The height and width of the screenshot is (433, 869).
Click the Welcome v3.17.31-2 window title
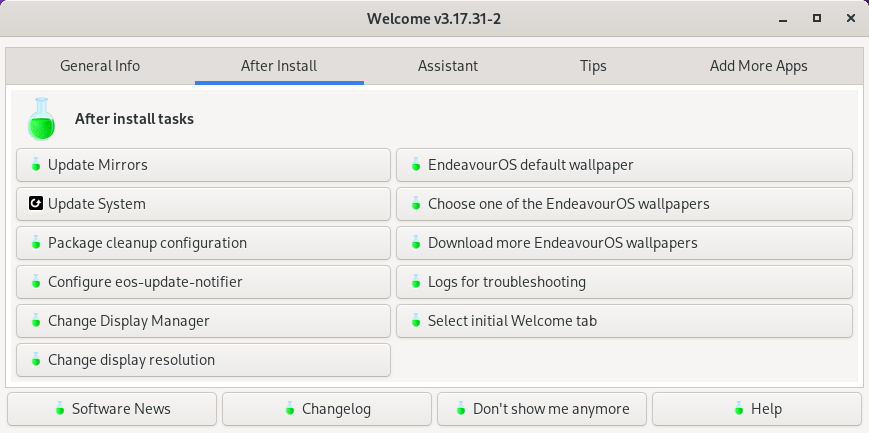pos(434,19)
